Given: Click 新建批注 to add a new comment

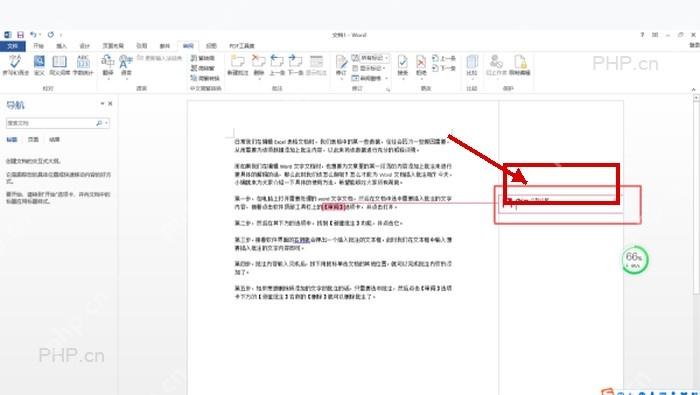Looking at the screenshot, I should pos(238,65).
